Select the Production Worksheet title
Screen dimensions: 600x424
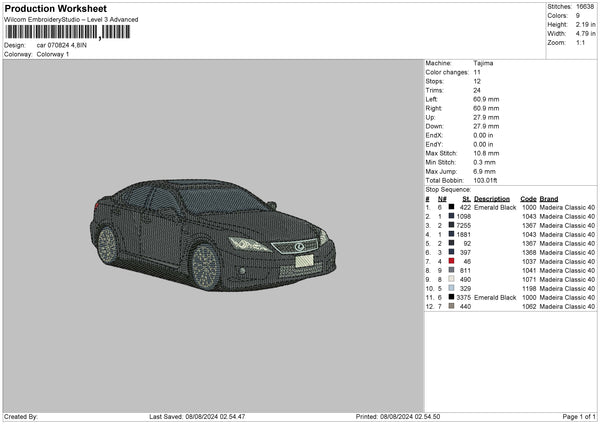click(x=56, y=9)
